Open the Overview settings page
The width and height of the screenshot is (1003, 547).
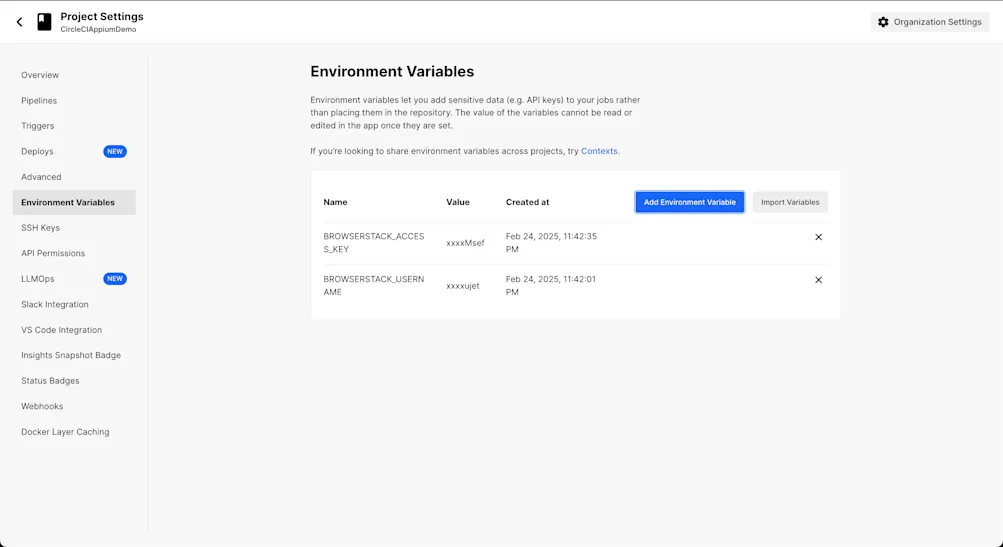pyautogui.click(x=40, y=75)
